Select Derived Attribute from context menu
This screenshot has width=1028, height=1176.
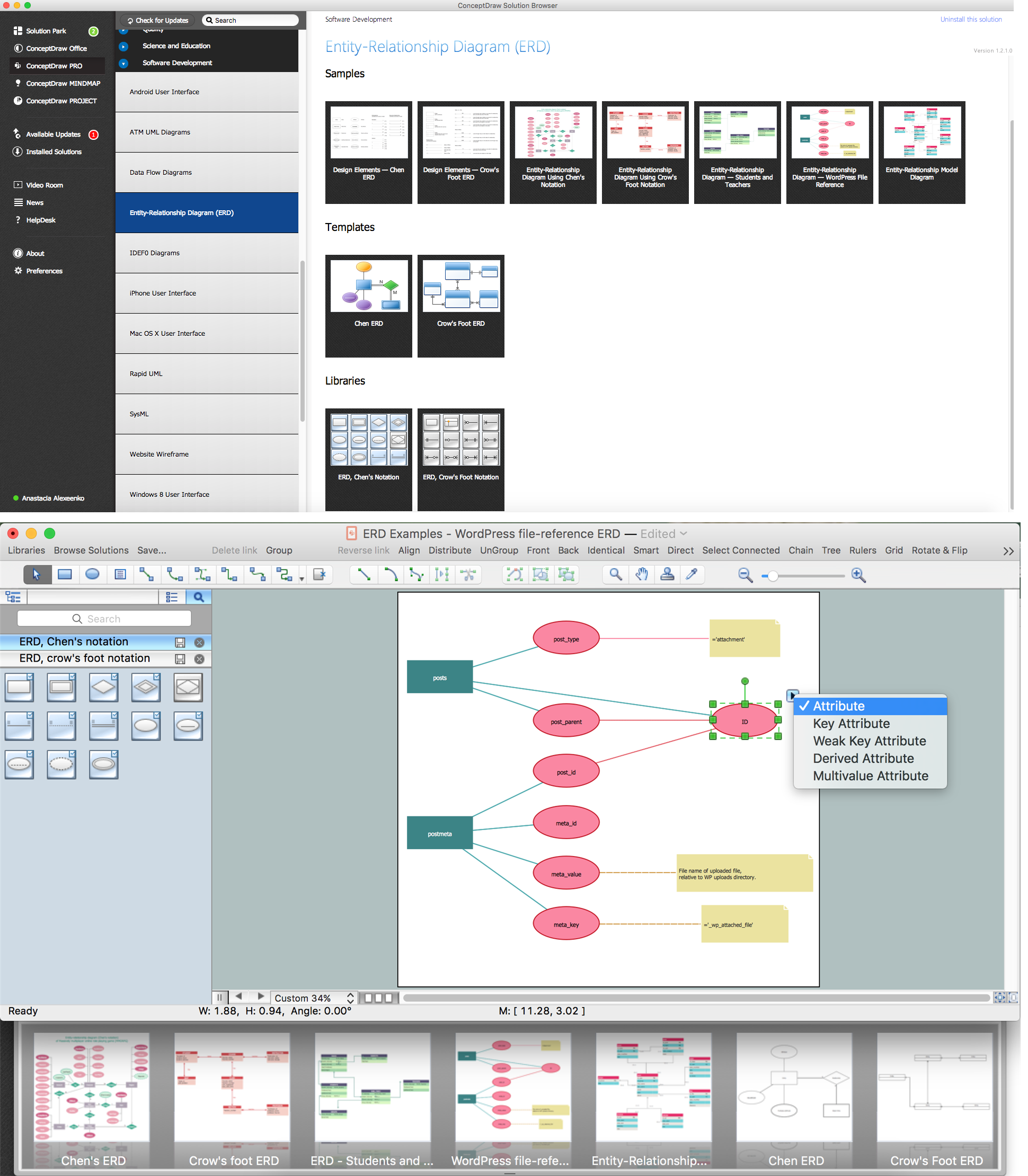click(x=862, y=758)
